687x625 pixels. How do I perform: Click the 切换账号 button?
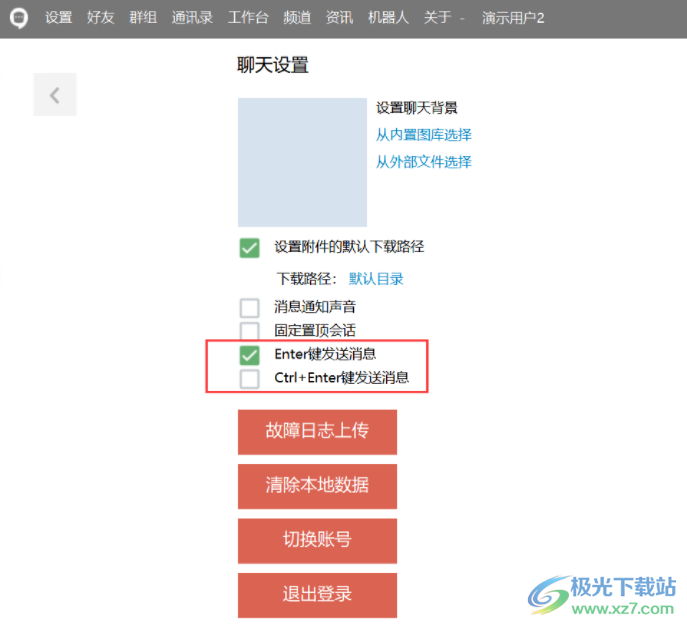(317, 540)
